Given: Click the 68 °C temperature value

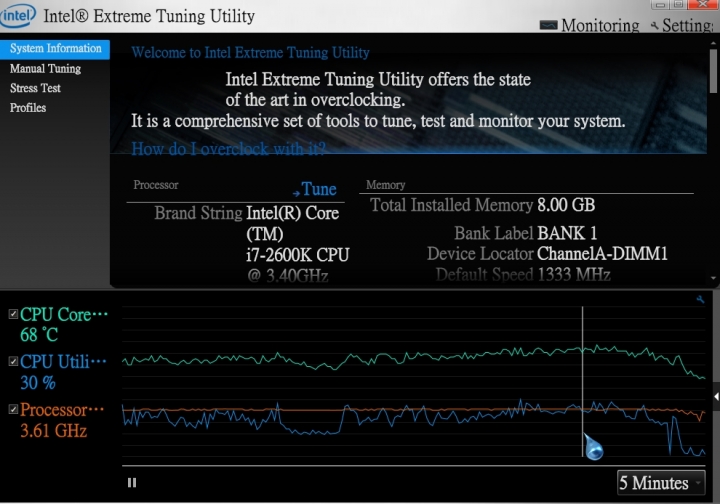Looking at the screenshot, I should (x=39, y=335).
